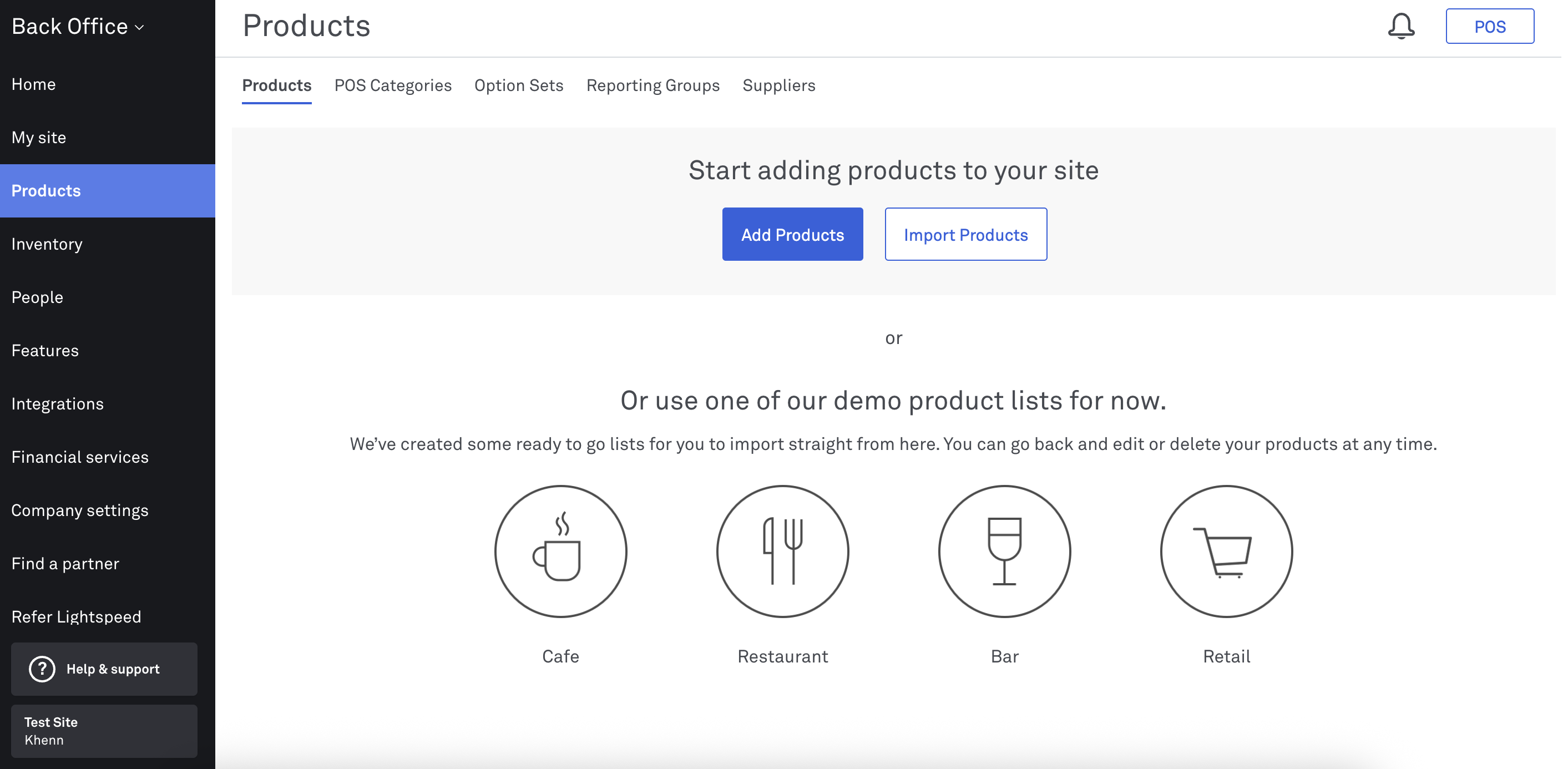
Task: Expand the Back Office dropdown chevron
Action: point(139,27)
